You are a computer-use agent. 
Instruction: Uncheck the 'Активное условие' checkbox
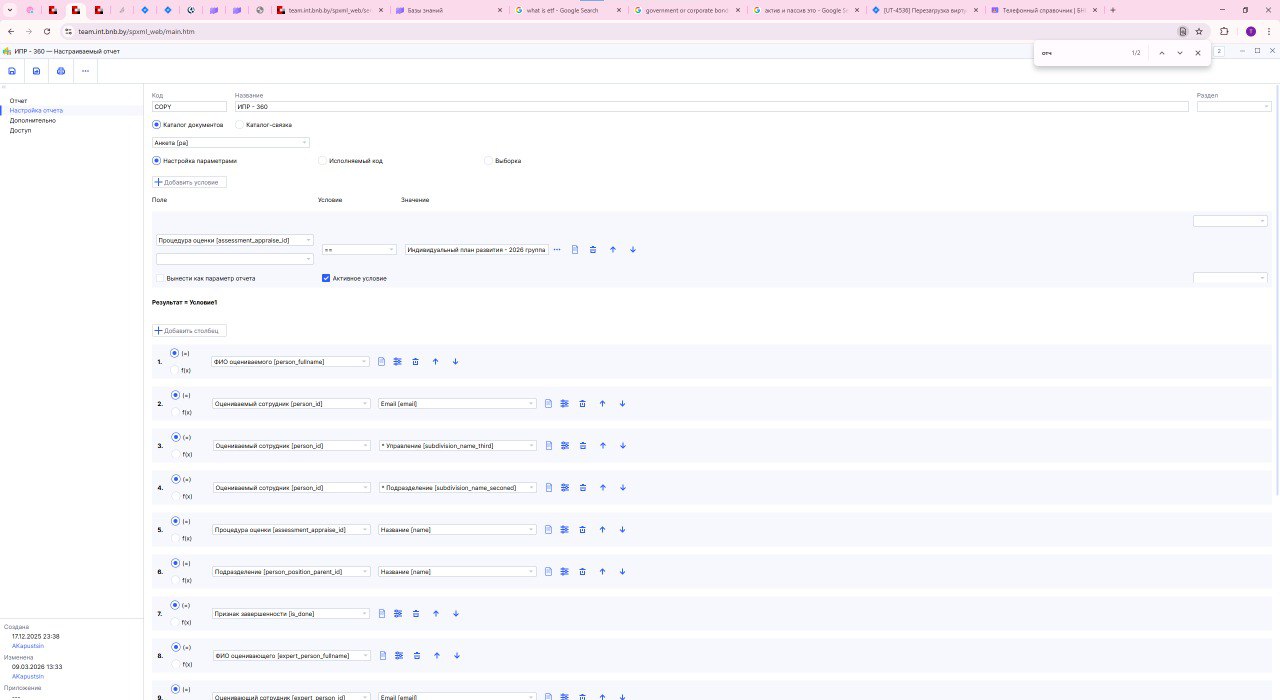(326, 278)
